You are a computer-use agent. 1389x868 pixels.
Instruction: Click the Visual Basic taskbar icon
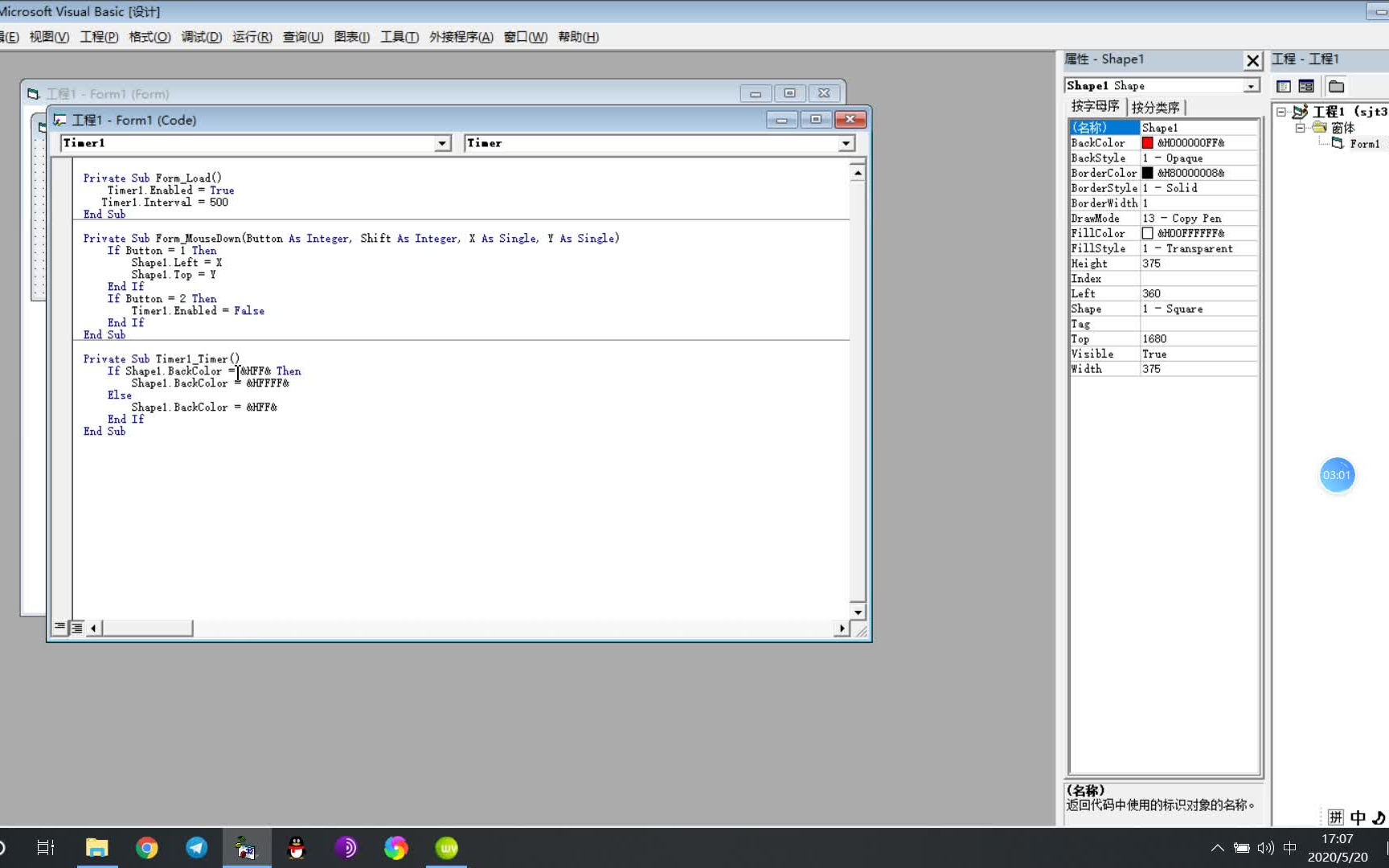246,847
